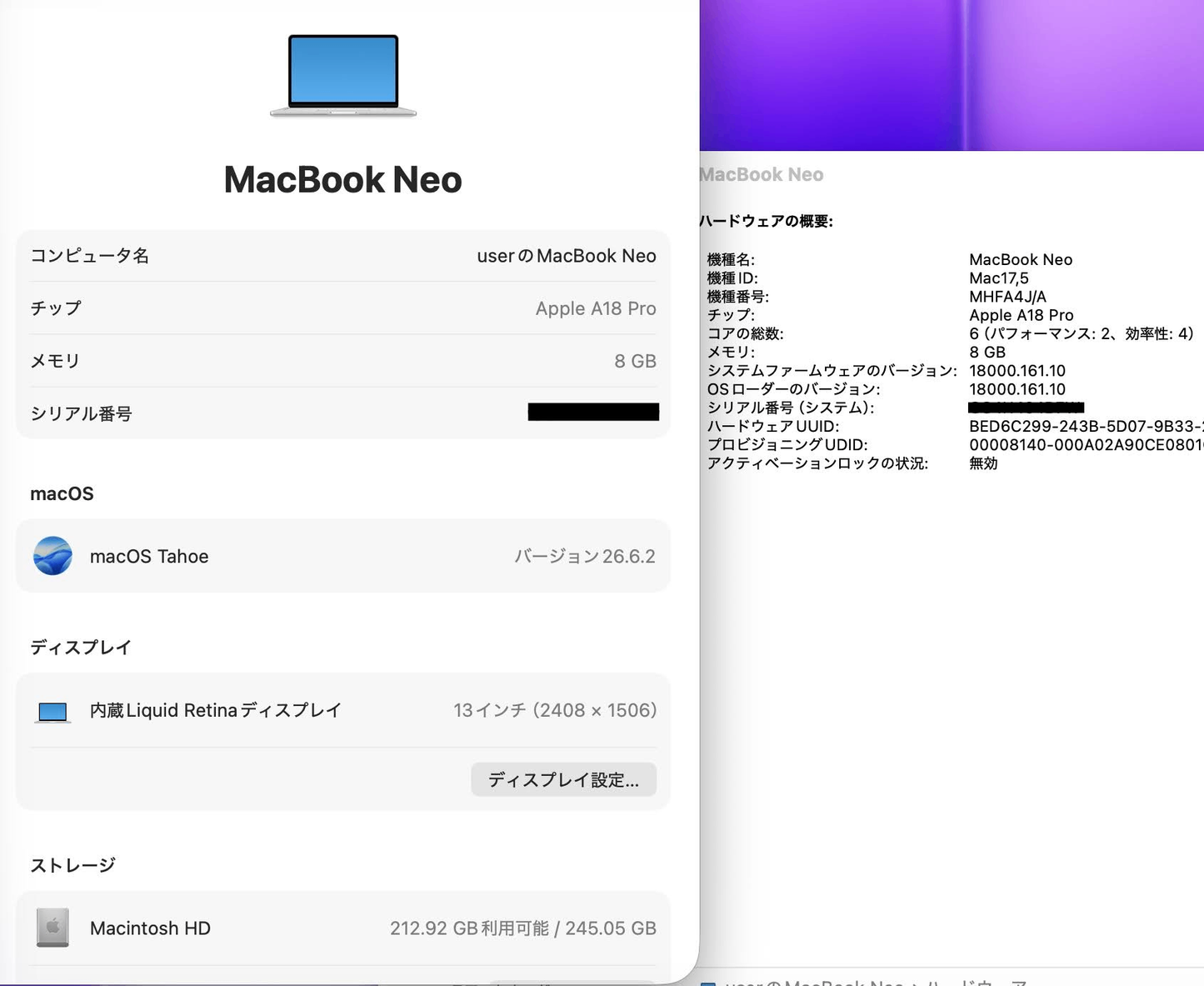1204x986 pixels.
Task: Click プロビジョニングUDID label
Action: pos(787,444)
